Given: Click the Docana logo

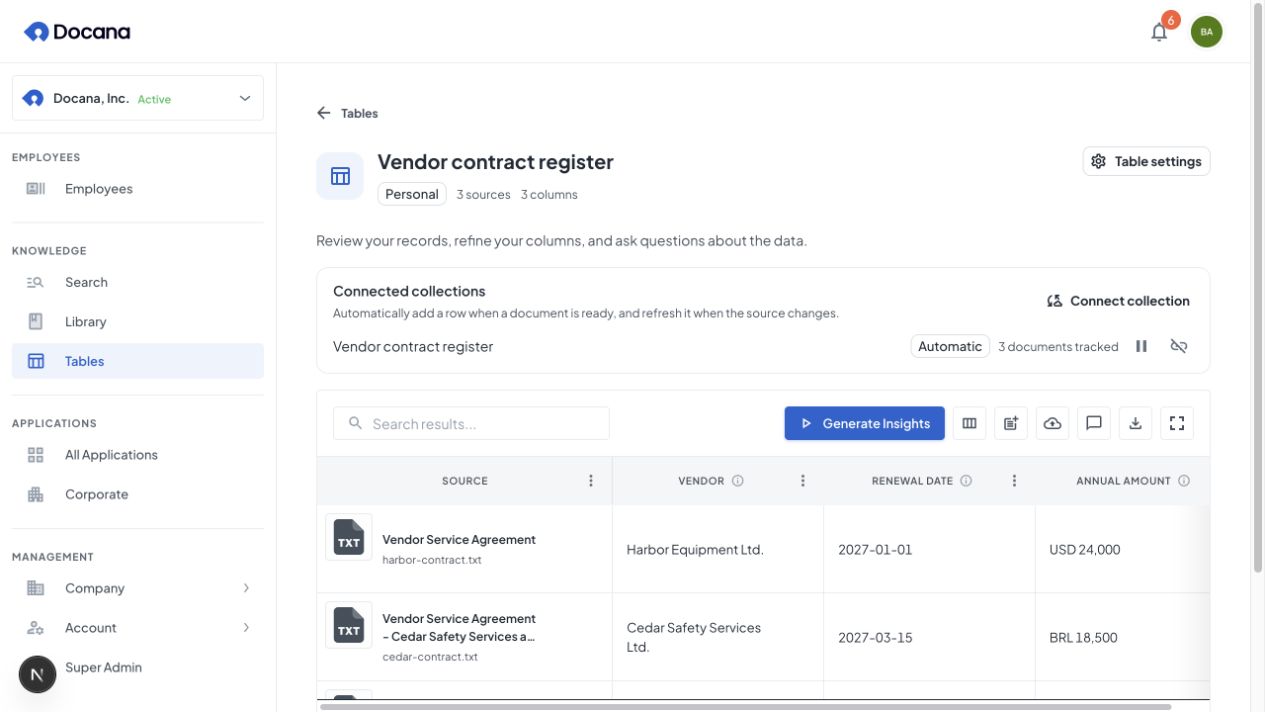Looking at the screenshot, I should click(x=77, y=32).
